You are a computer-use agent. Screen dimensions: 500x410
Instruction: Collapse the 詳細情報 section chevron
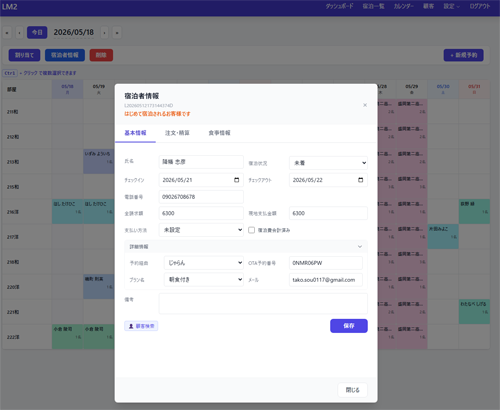[360, 247]
